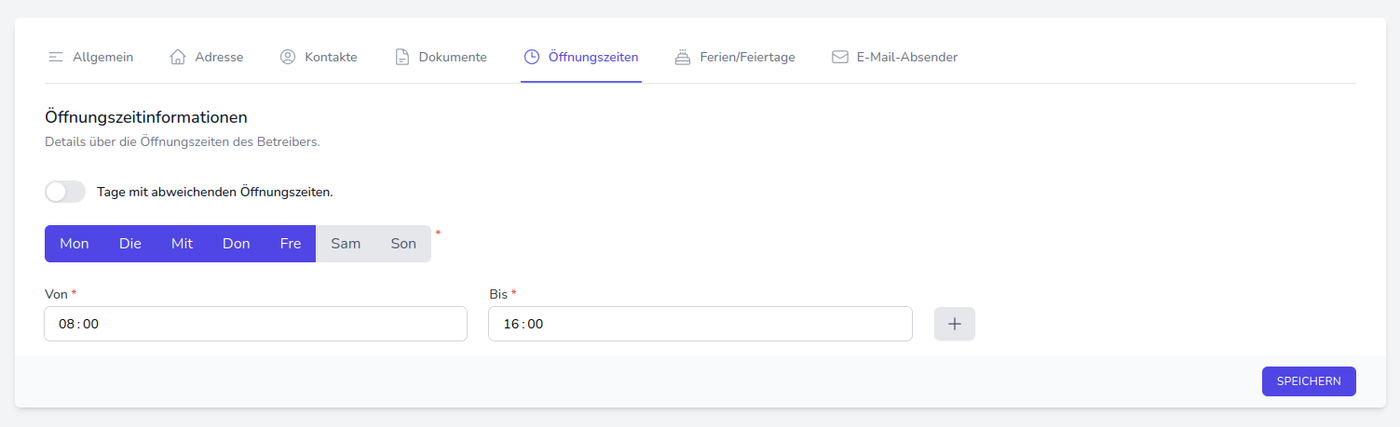Enable Tage mit abweichenden Öffnungszeiten switch
The width and height of the screenshot is (1400, 427).
click(65, 191)
